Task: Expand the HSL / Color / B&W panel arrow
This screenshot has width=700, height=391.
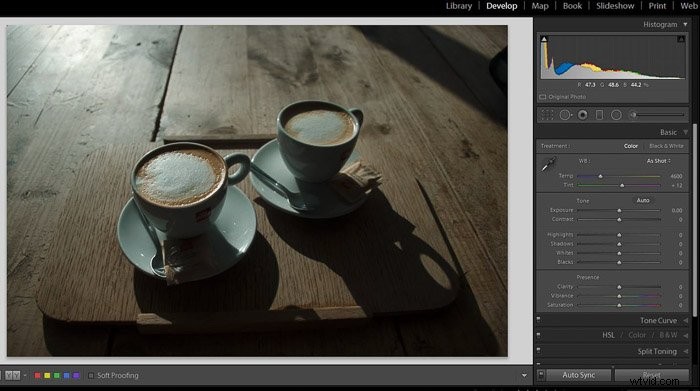Action: point(685,335)
